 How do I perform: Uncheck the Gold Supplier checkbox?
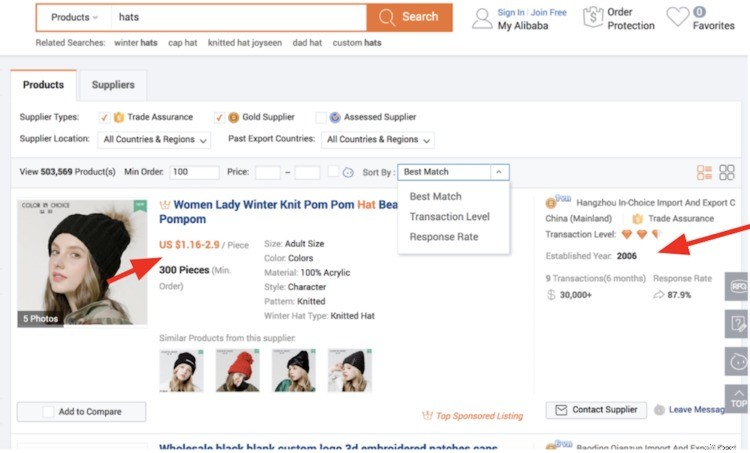click(219, 117)
